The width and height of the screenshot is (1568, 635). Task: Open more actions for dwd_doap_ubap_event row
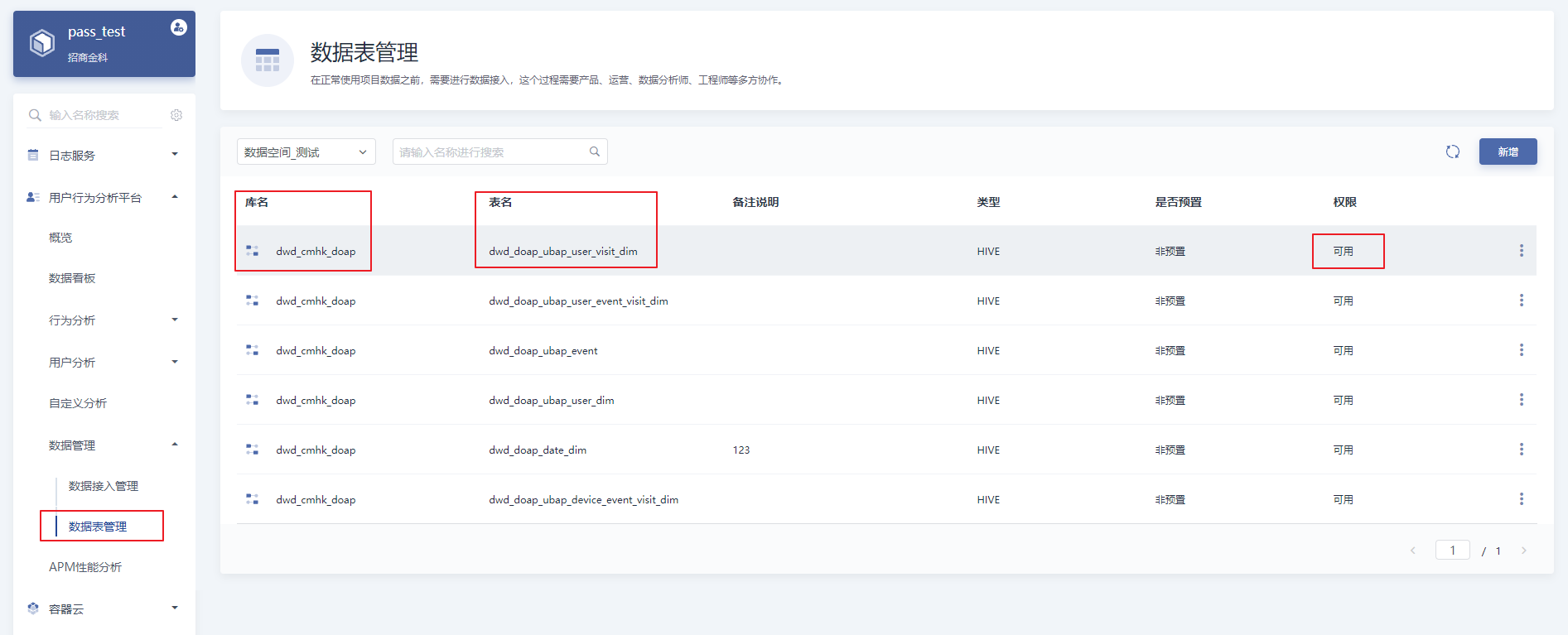point(1522,350)
